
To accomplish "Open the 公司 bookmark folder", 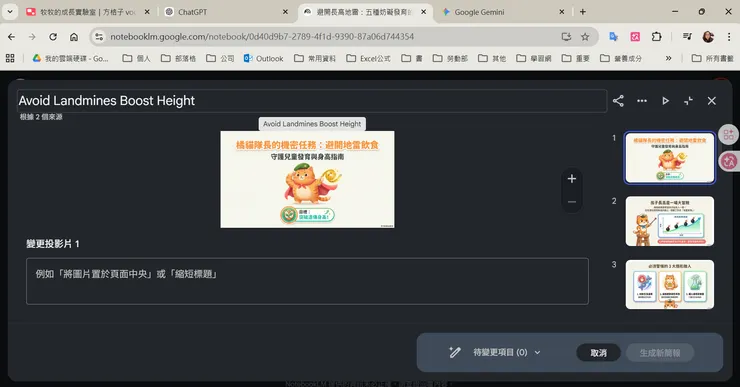I will click(x=220, y=58).
